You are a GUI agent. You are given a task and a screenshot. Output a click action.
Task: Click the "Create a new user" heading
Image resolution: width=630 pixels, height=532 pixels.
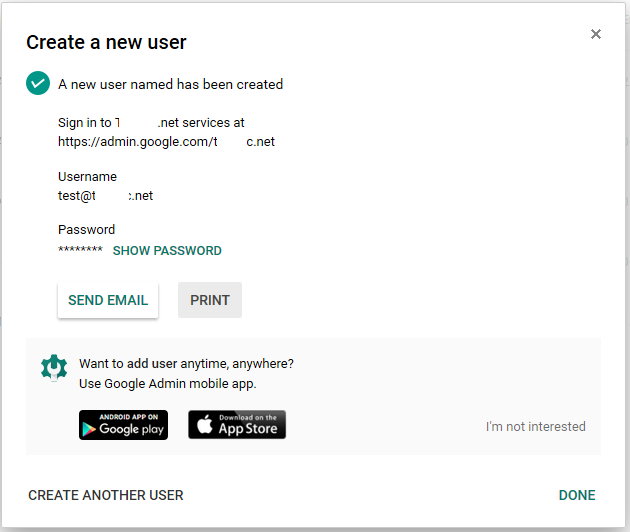[x=106, y=42]
